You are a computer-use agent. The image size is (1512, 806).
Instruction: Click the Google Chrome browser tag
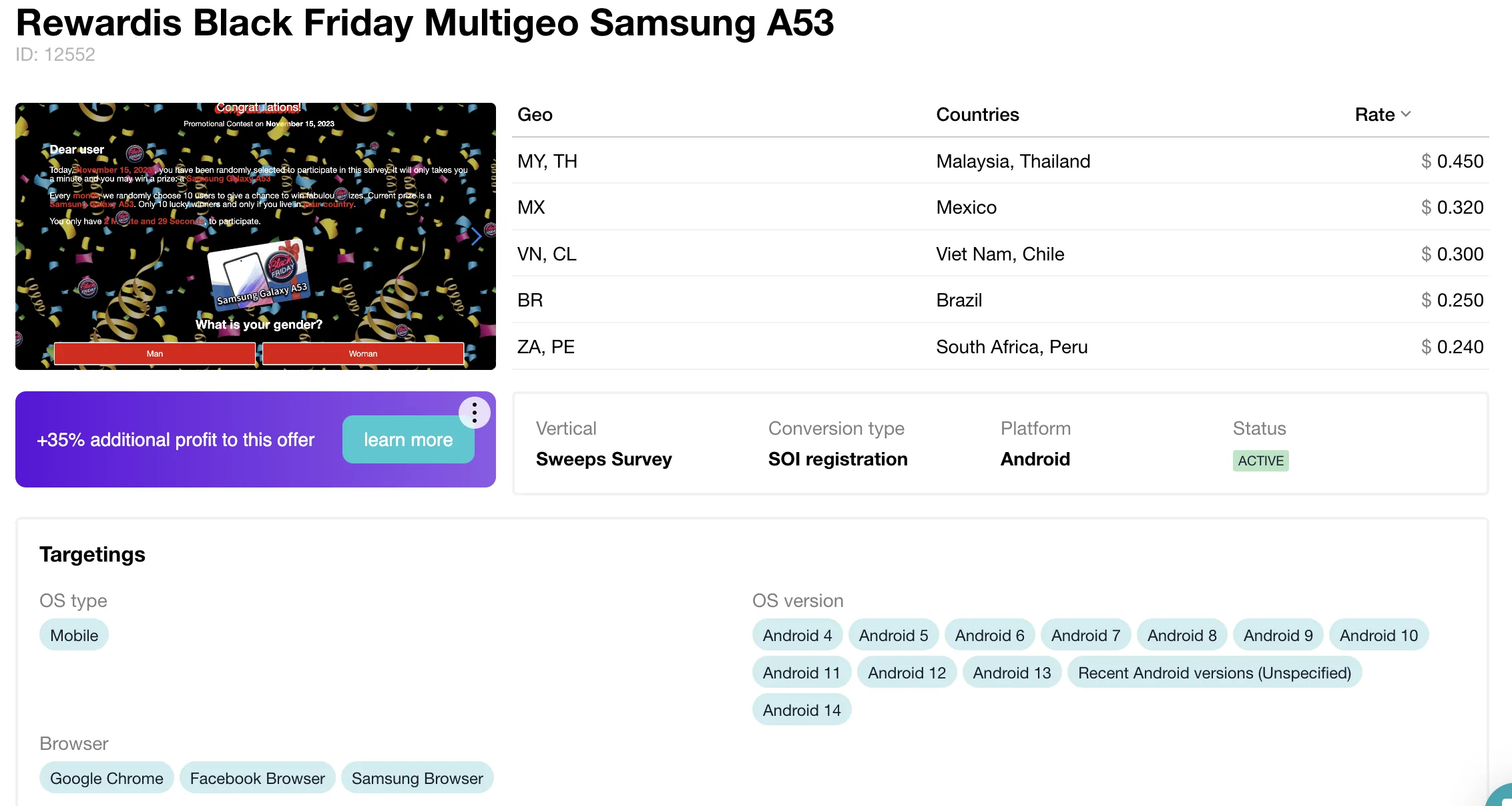pyautogui.click(x=106, y=778)
